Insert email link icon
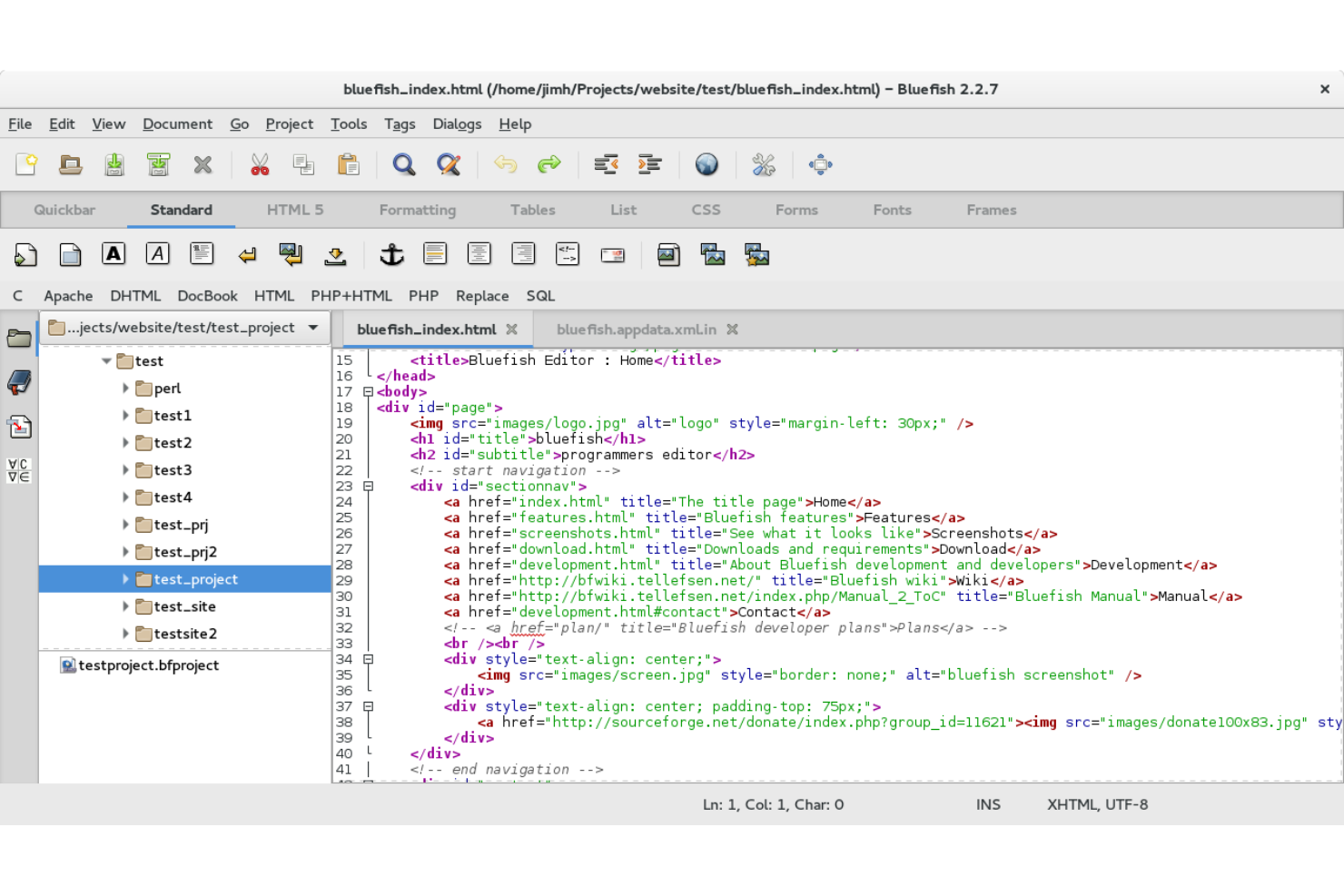The image size is (1344, 896). 612,255
